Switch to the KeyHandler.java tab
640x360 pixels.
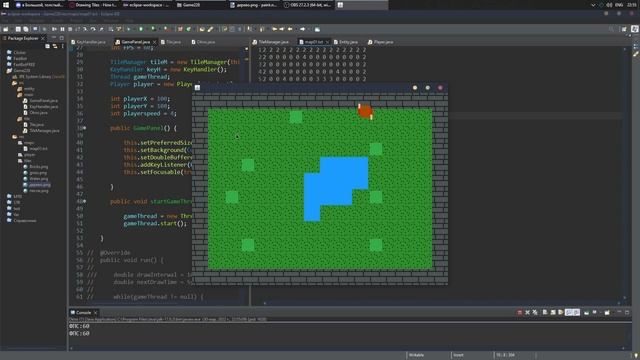point(88,42)
